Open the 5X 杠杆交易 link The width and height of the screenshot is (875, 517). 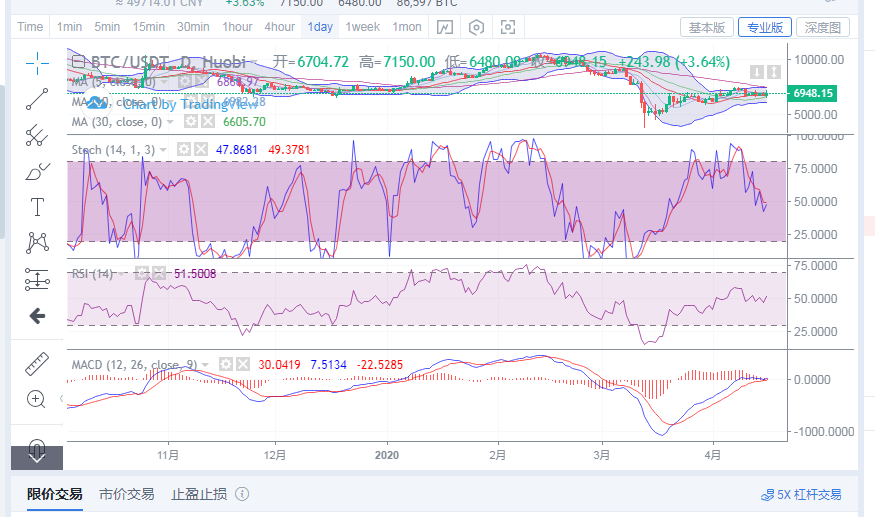click(x=801, y=495)
